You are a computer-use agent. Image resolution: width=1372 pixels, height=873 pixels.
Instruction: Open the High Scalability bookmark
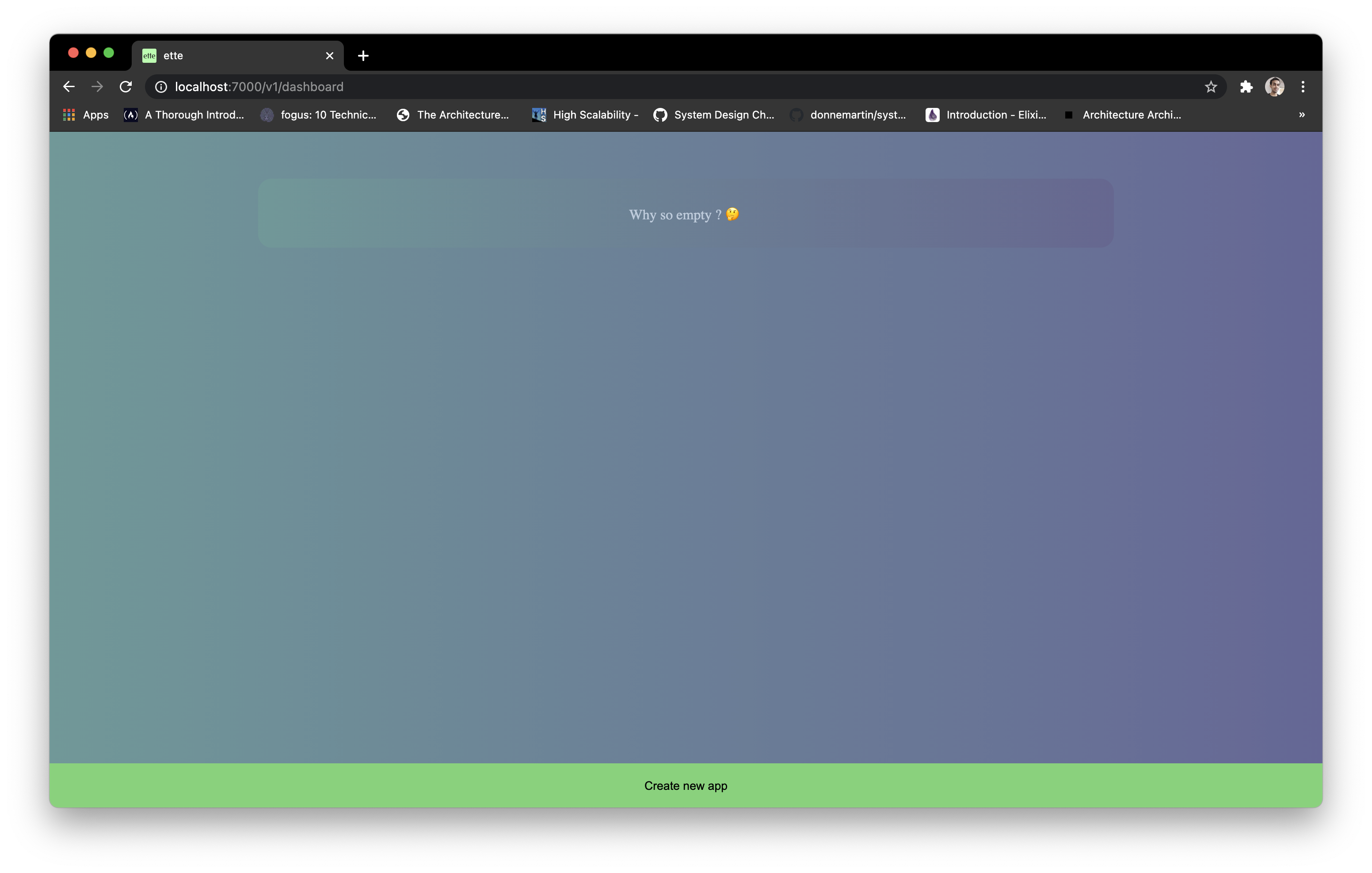point(585,115)
